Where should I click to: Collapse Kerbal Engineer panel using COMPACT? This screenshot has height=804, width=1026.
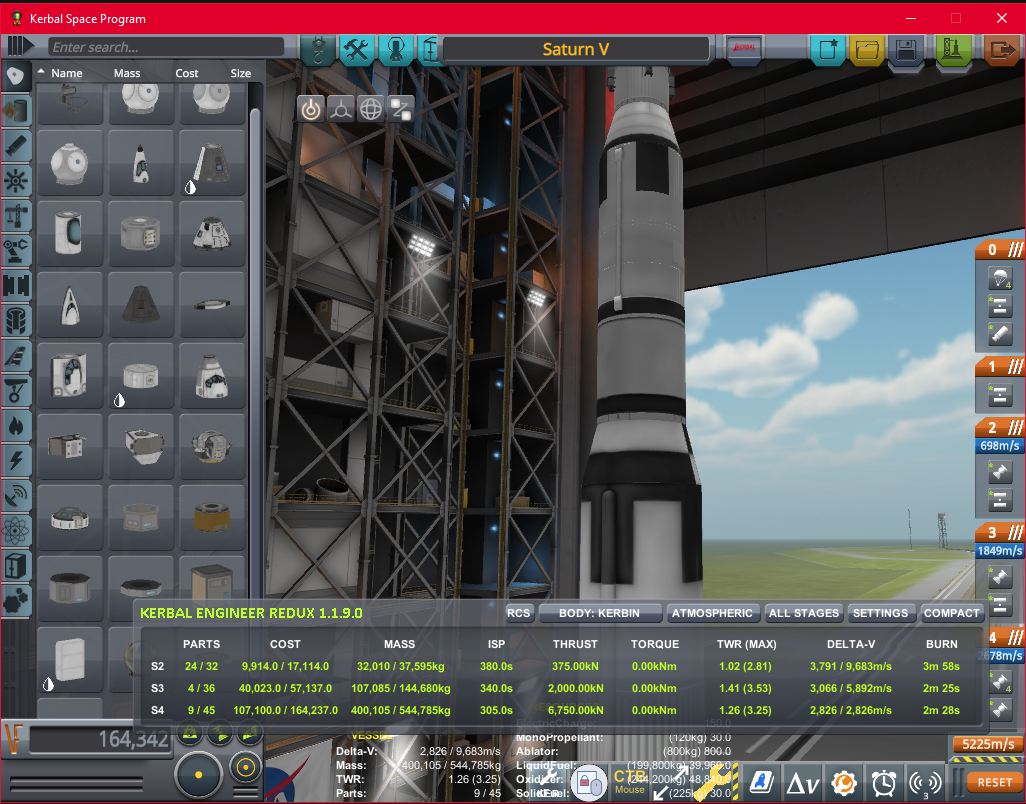click(x=951, y=613)
